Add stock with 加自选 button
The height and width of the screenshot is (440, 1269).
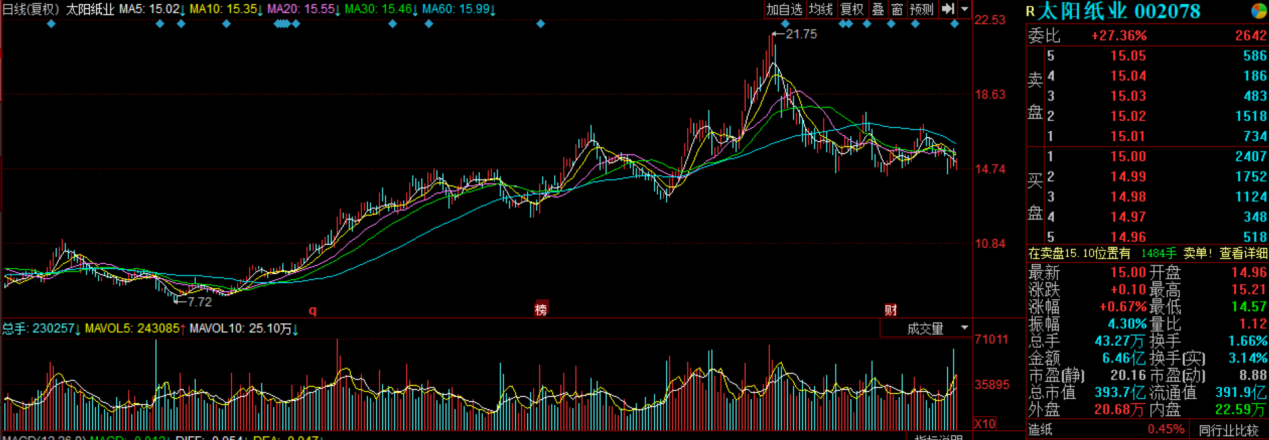click(785, 9)
